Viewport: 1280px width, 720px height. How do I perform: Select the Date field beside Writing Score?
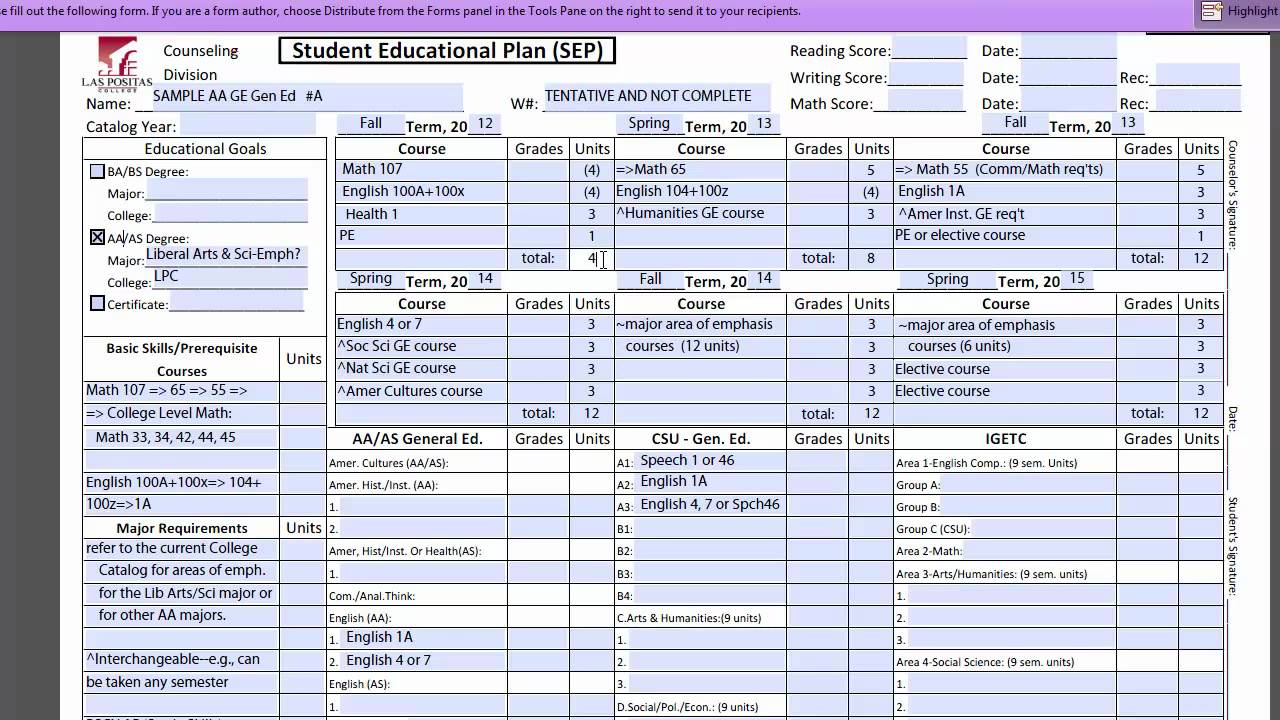[1068, 75]
